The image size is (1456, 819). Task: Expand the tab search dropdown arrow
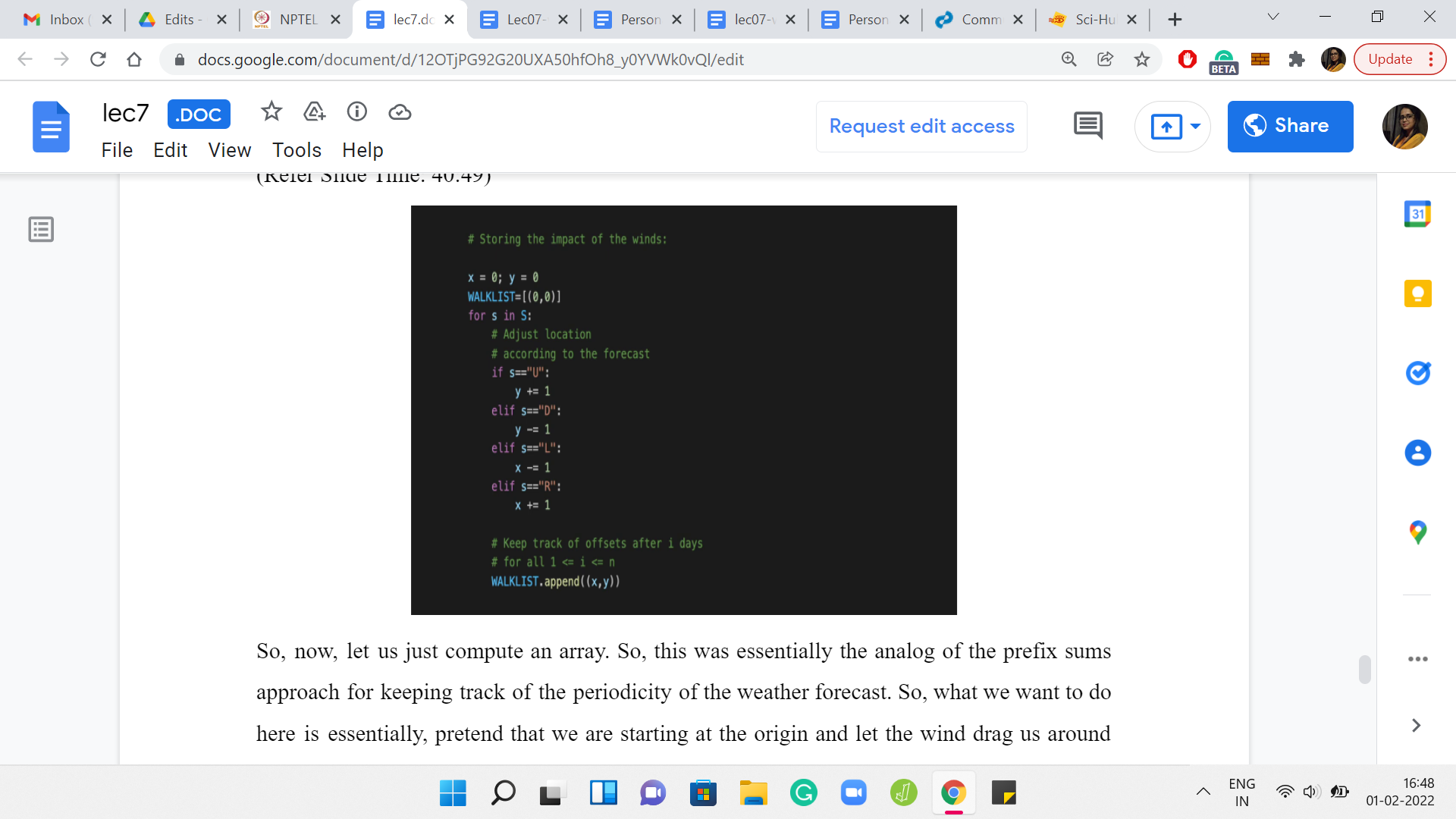[x=1272, y=18]
